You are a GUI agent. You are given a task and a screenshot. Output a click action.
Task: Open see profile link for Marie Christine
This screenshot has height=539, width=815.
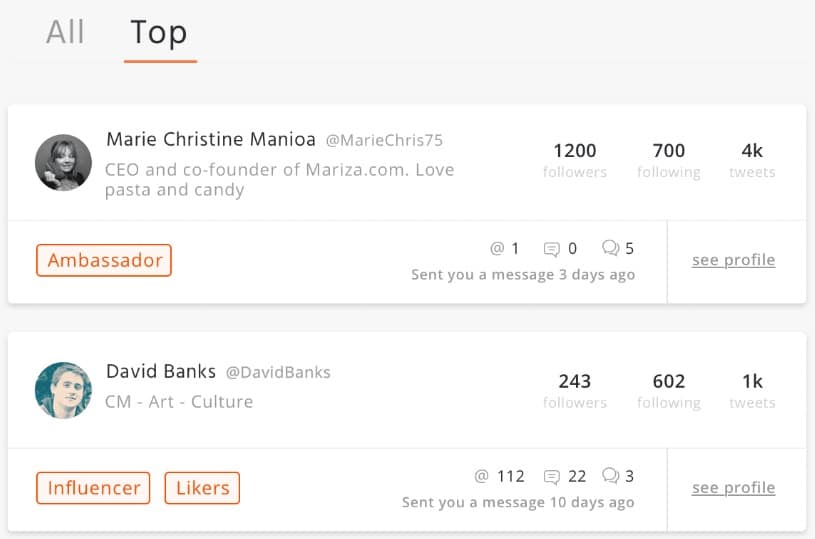tap(733, 260)
